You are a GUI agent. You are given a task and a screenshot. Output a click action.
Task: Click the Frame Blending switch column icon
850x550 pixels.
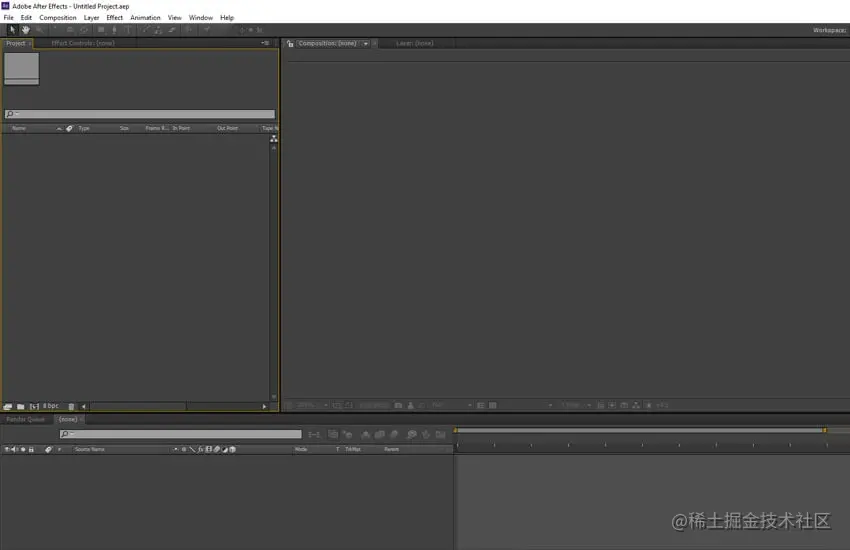(x=209, y=449)
